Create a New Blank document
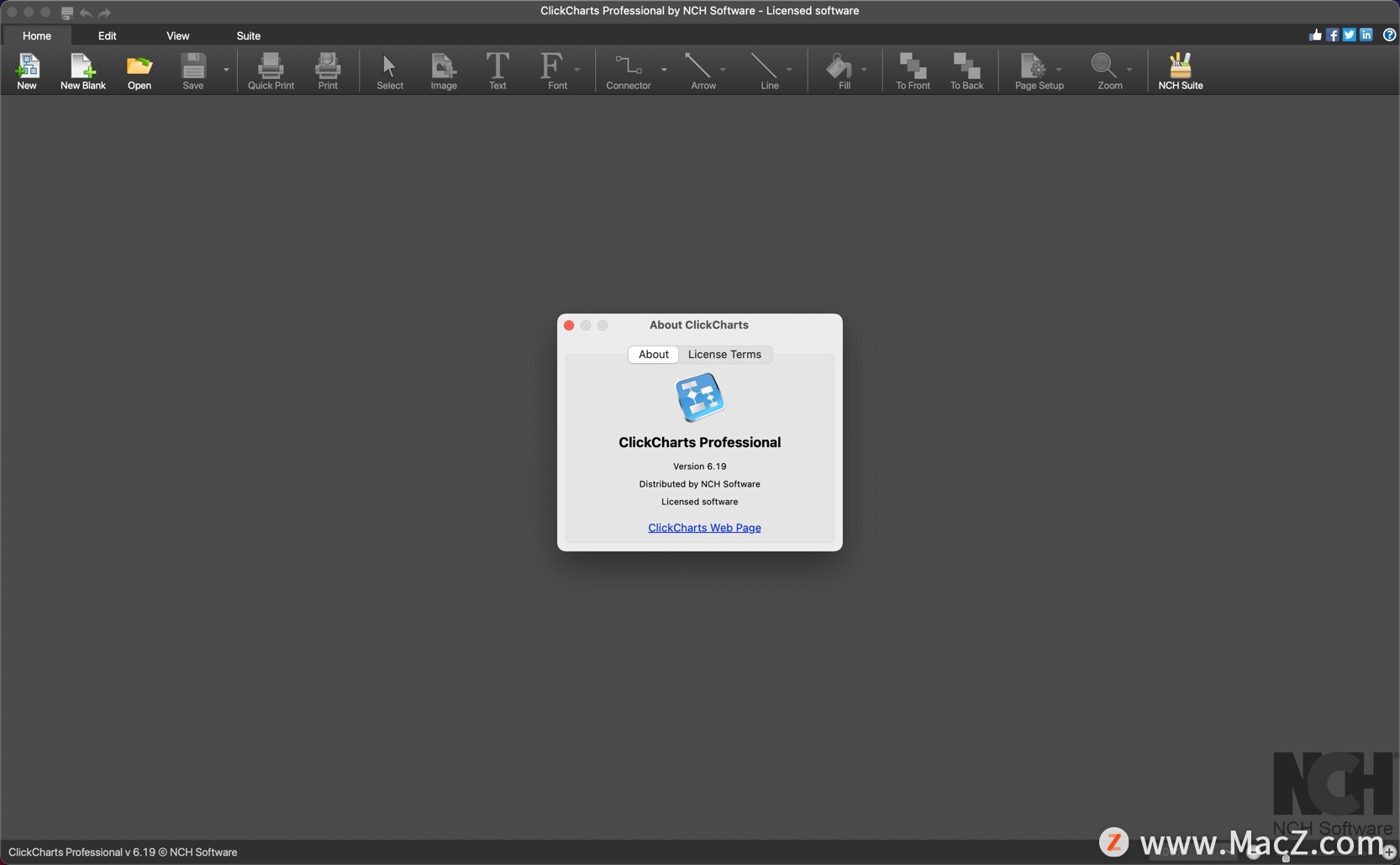Image resolution: width=1400 pixels, height=865 pixels. (x=82, y=71)
